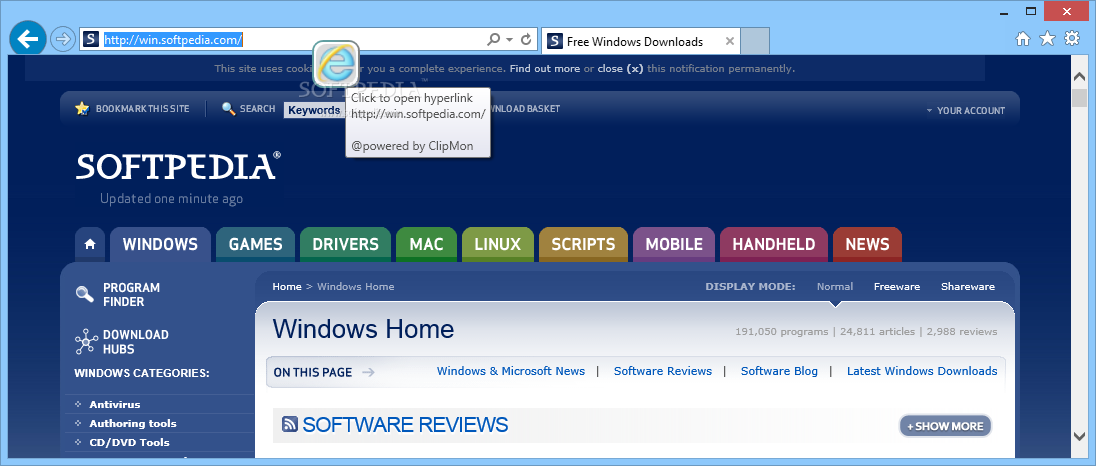Select Shareware display mode
1096x466 pixels.
coord(967,286)
